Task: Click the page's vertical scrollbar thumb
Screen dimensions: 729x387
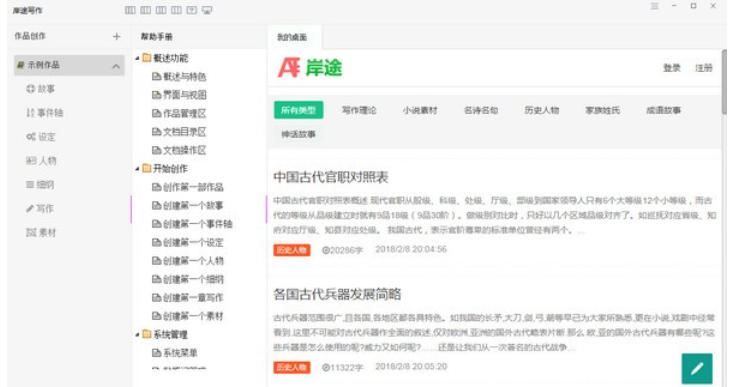Action: (x=724, y=81)
